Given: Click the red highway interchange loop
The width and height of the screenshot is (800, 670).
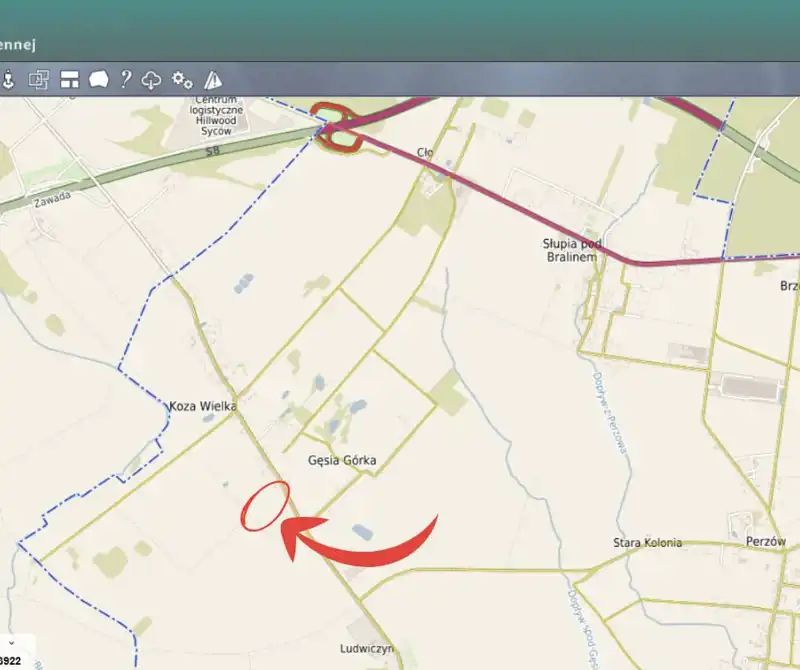Looking at the screenshot, I should click(x=337, y=128).
